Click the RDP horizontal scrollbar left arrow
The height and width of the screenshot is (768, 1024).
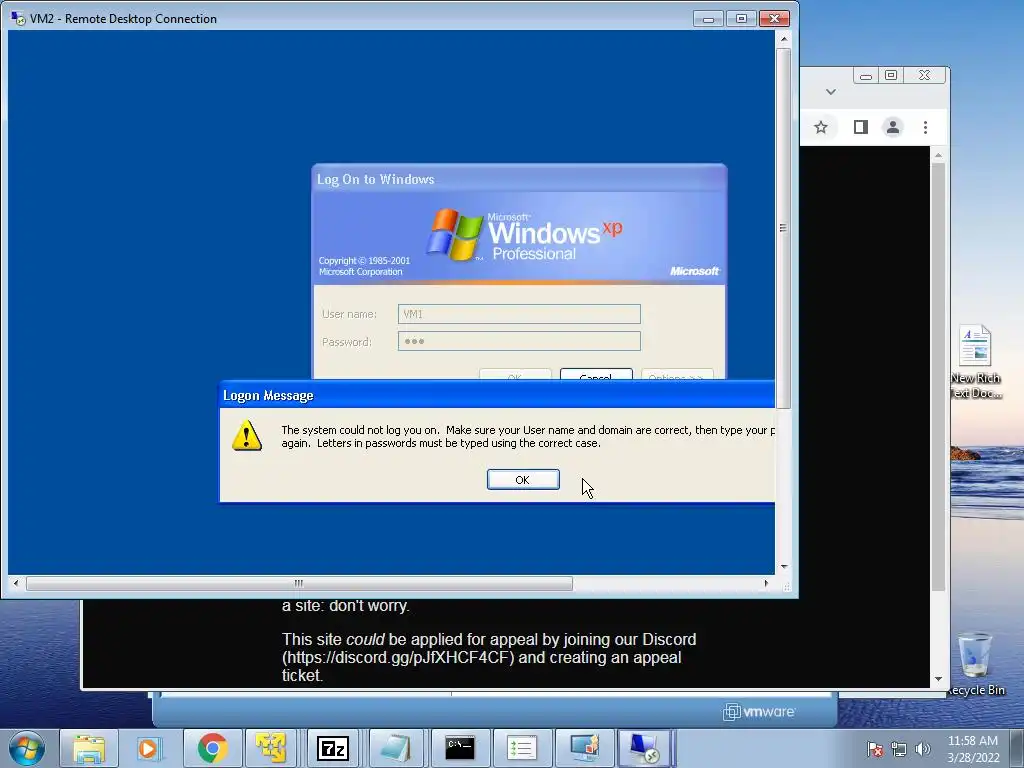click(x=16, y=583)
